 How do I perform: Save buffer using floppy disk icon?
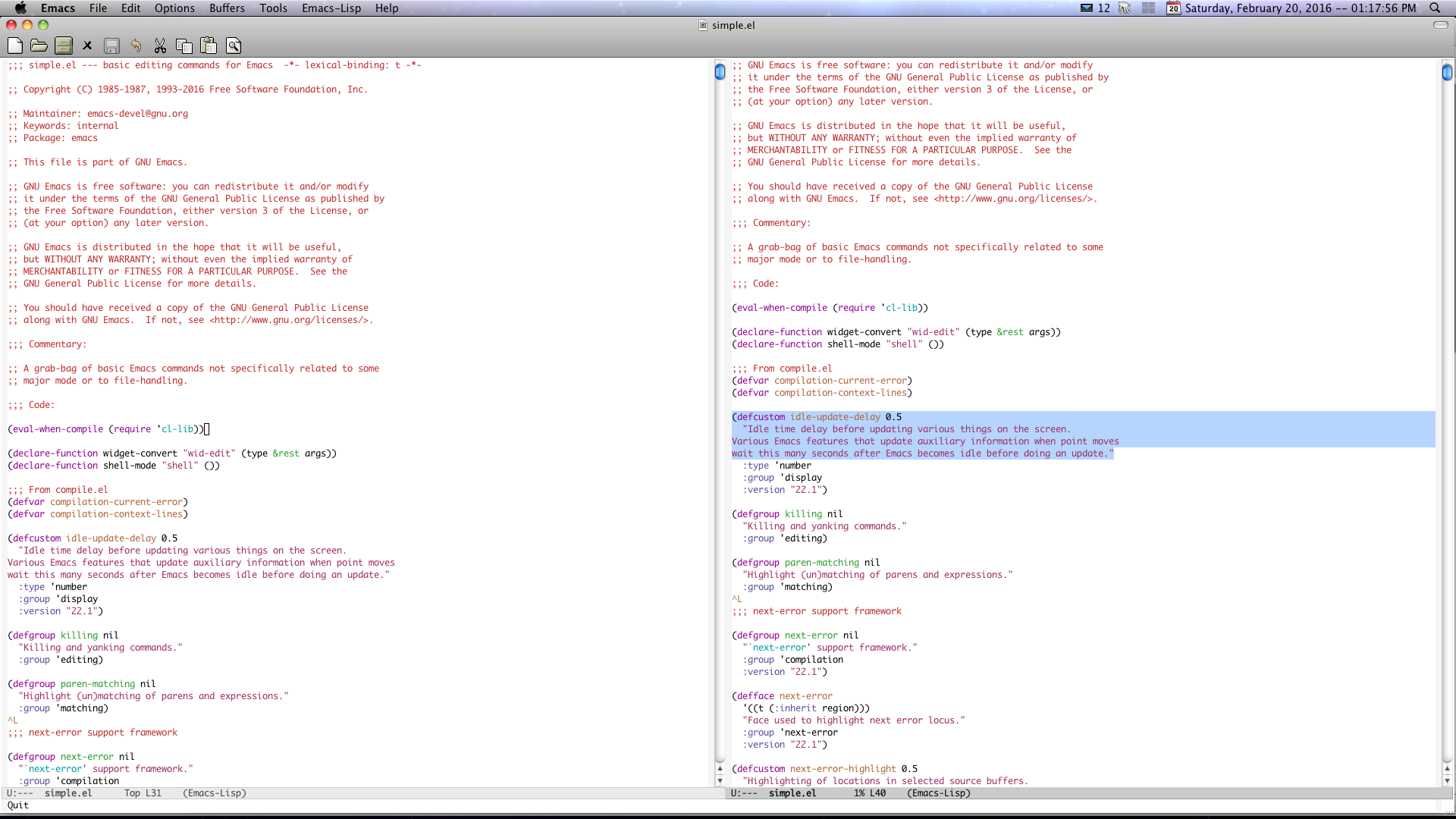tap(111, 45)
